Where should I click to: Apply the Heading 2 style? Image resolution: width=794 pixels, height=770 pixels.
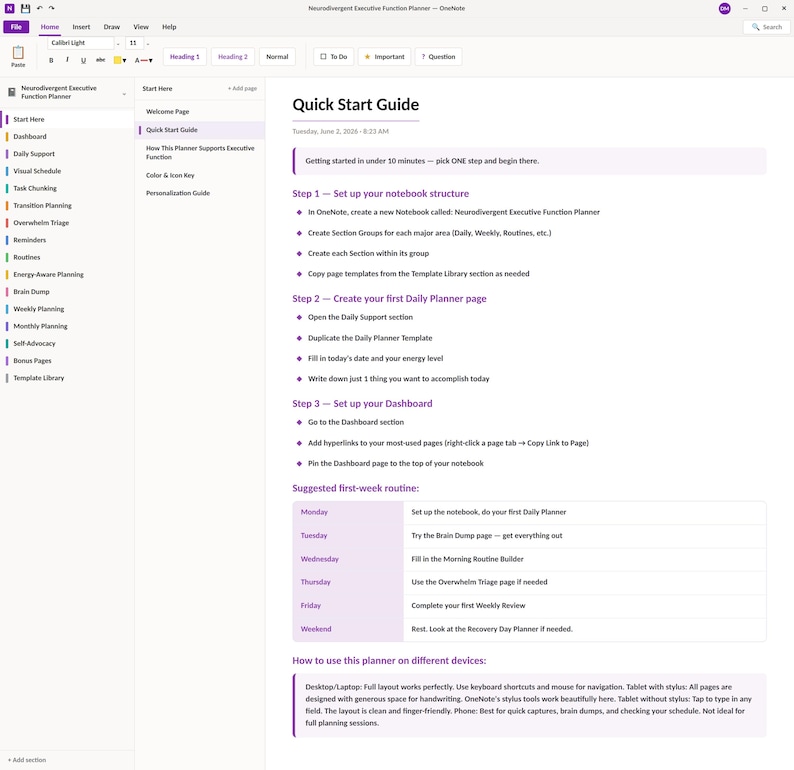point(233,57)
